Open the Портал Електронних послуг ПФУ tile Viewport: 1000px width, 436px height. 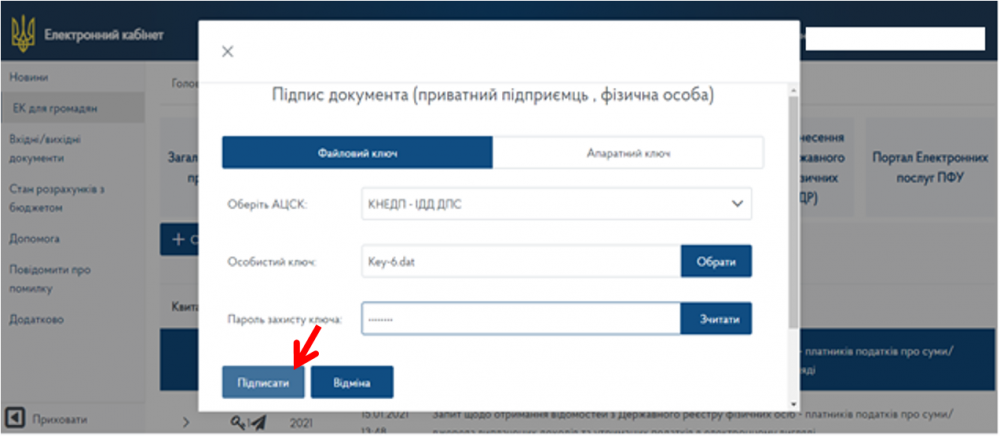tap(930, 167)
